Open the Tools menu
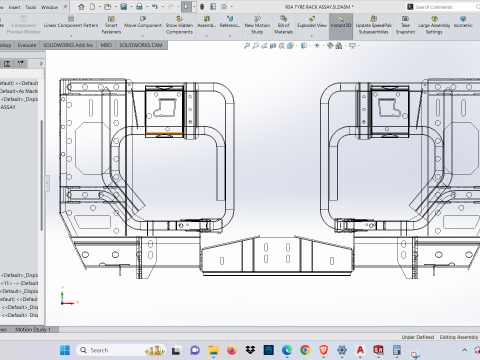The image size is (480, 360). coord(31,7)
